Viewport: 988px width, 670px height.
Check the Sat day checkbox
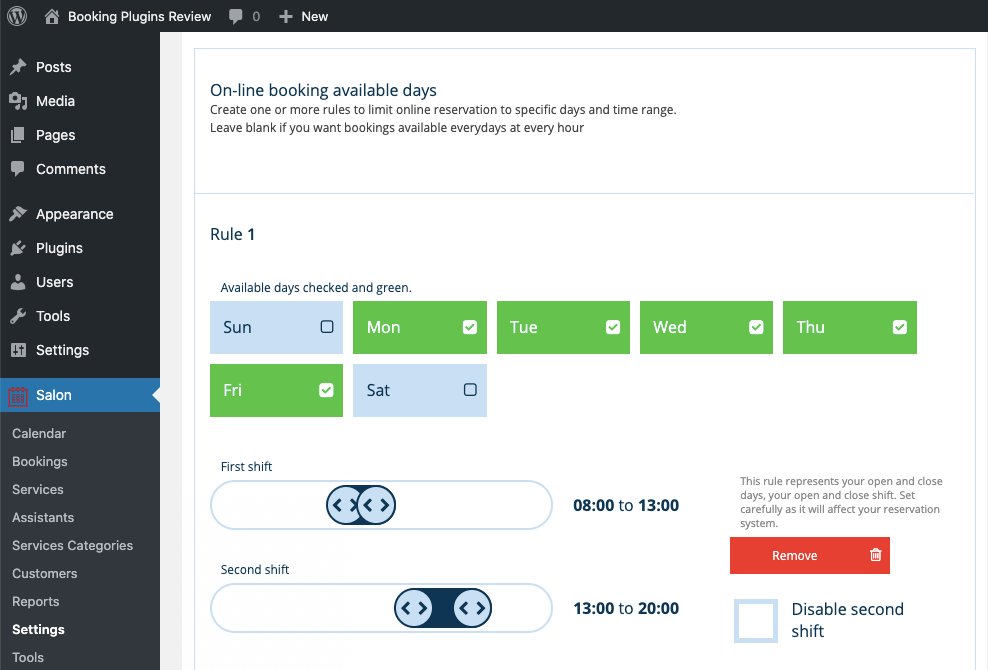coord(470,390)
